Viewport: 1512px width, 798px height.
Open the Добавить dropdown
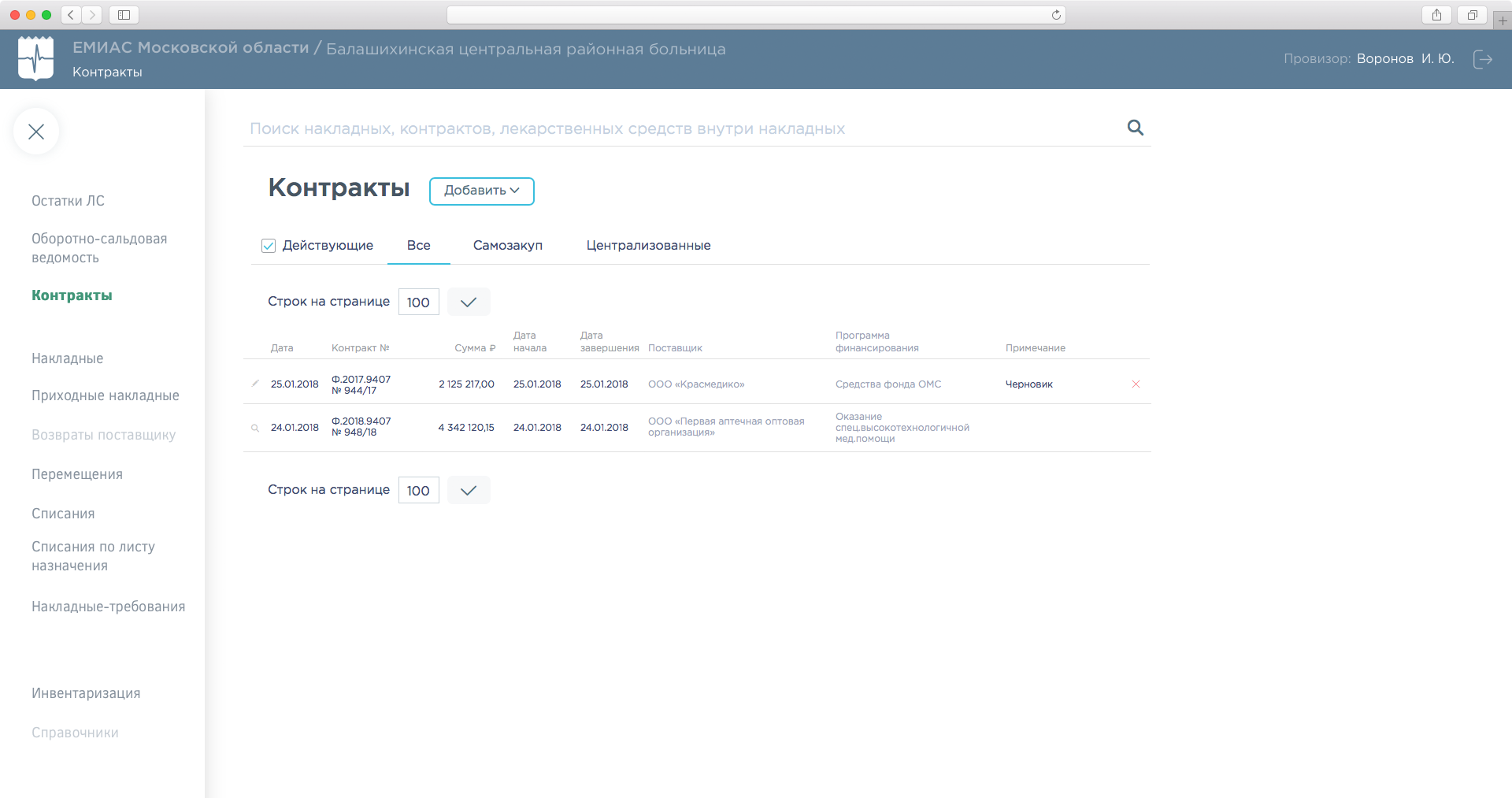pyautogui.click(x=482, y=191)
